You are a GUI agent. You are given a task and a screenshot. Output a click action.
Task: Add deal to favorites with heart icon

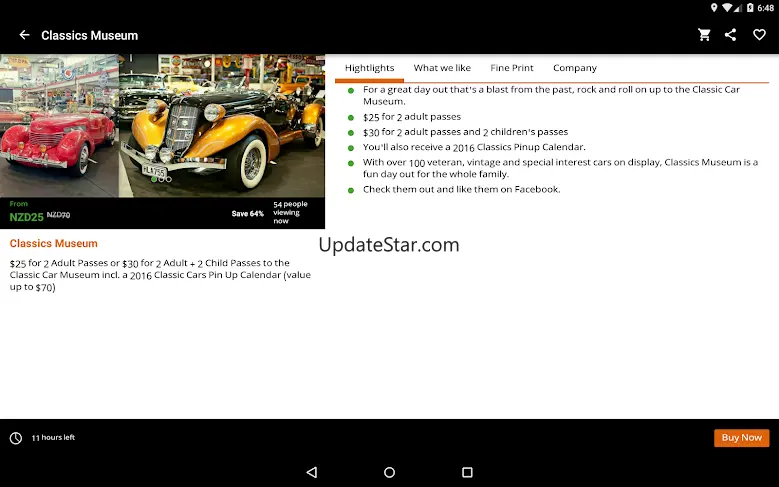click(x=759, y=35)
